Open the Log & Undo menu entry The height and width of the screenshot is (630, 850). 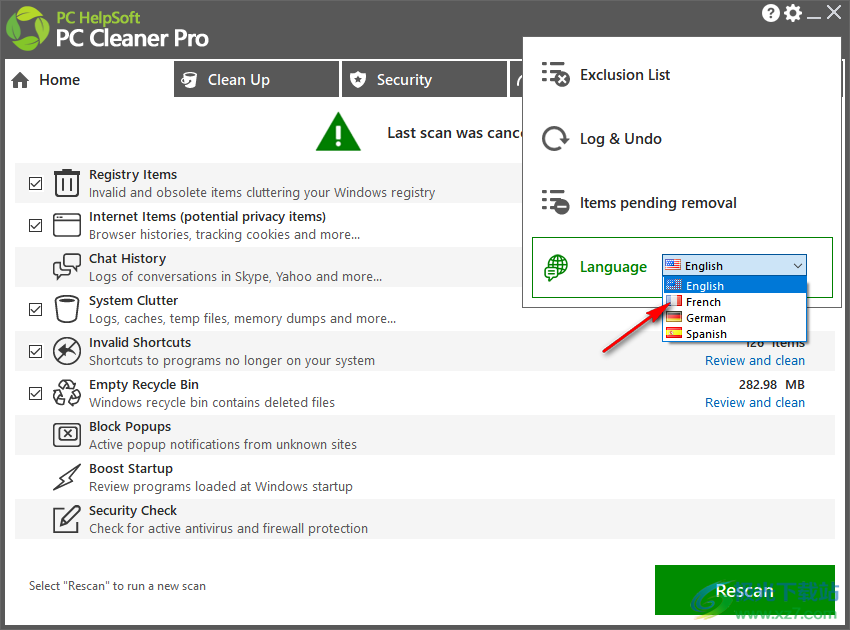[x=682, y=139]
